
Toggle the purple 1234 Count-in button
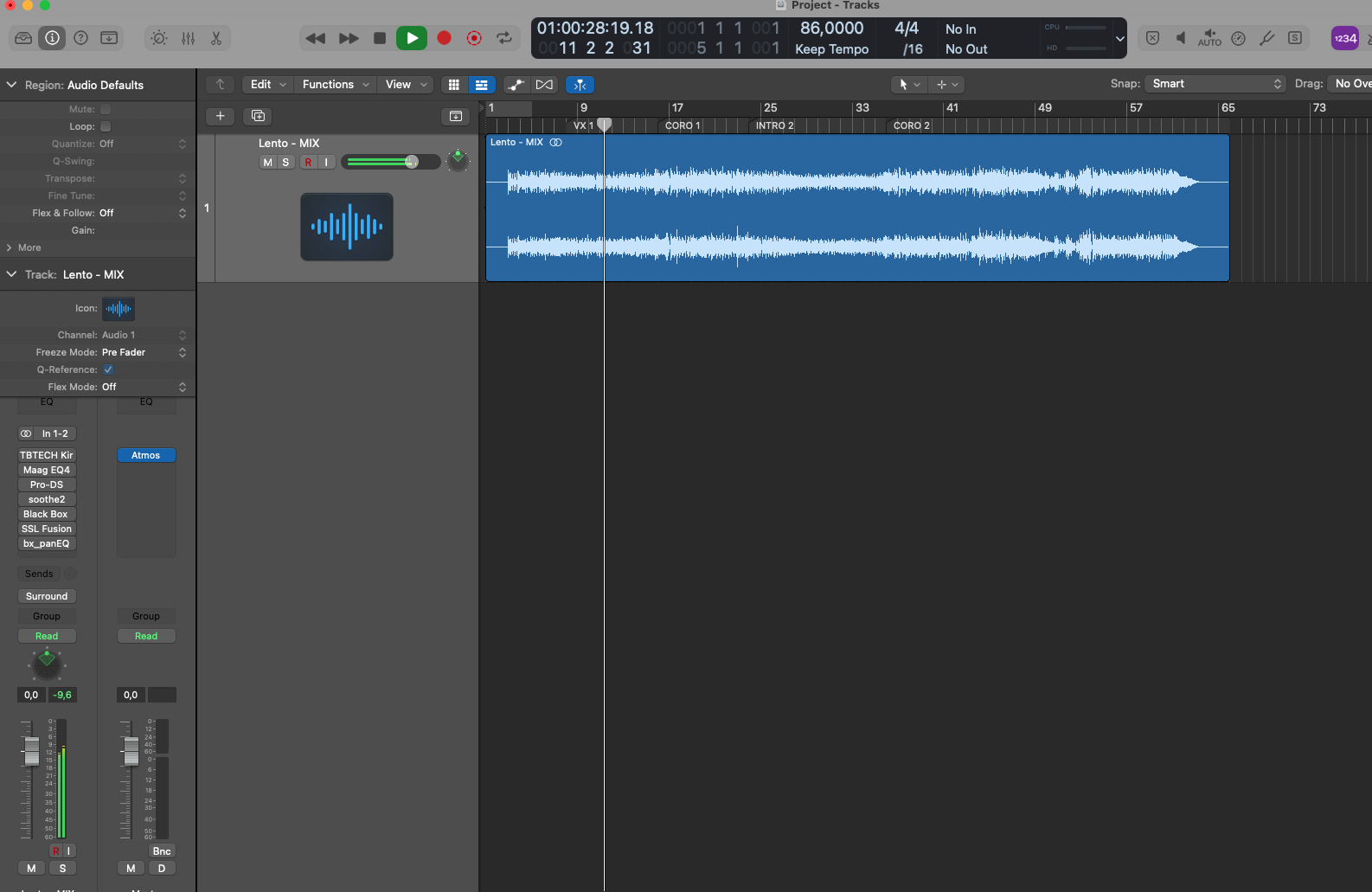pos(1345,38)
